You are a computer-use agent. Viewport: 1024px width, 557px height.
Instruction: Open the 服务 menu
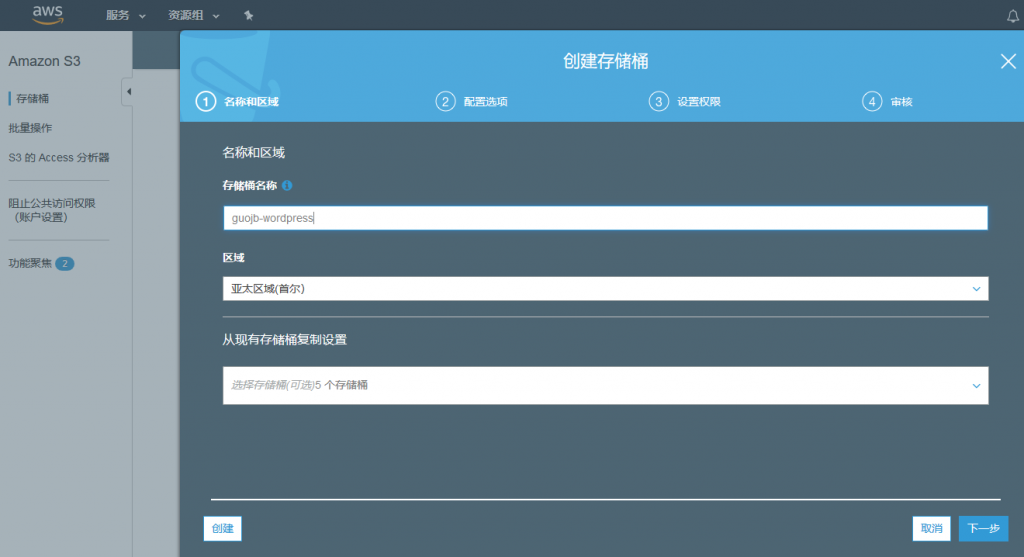pyautogui.click(x=125, y=15)
